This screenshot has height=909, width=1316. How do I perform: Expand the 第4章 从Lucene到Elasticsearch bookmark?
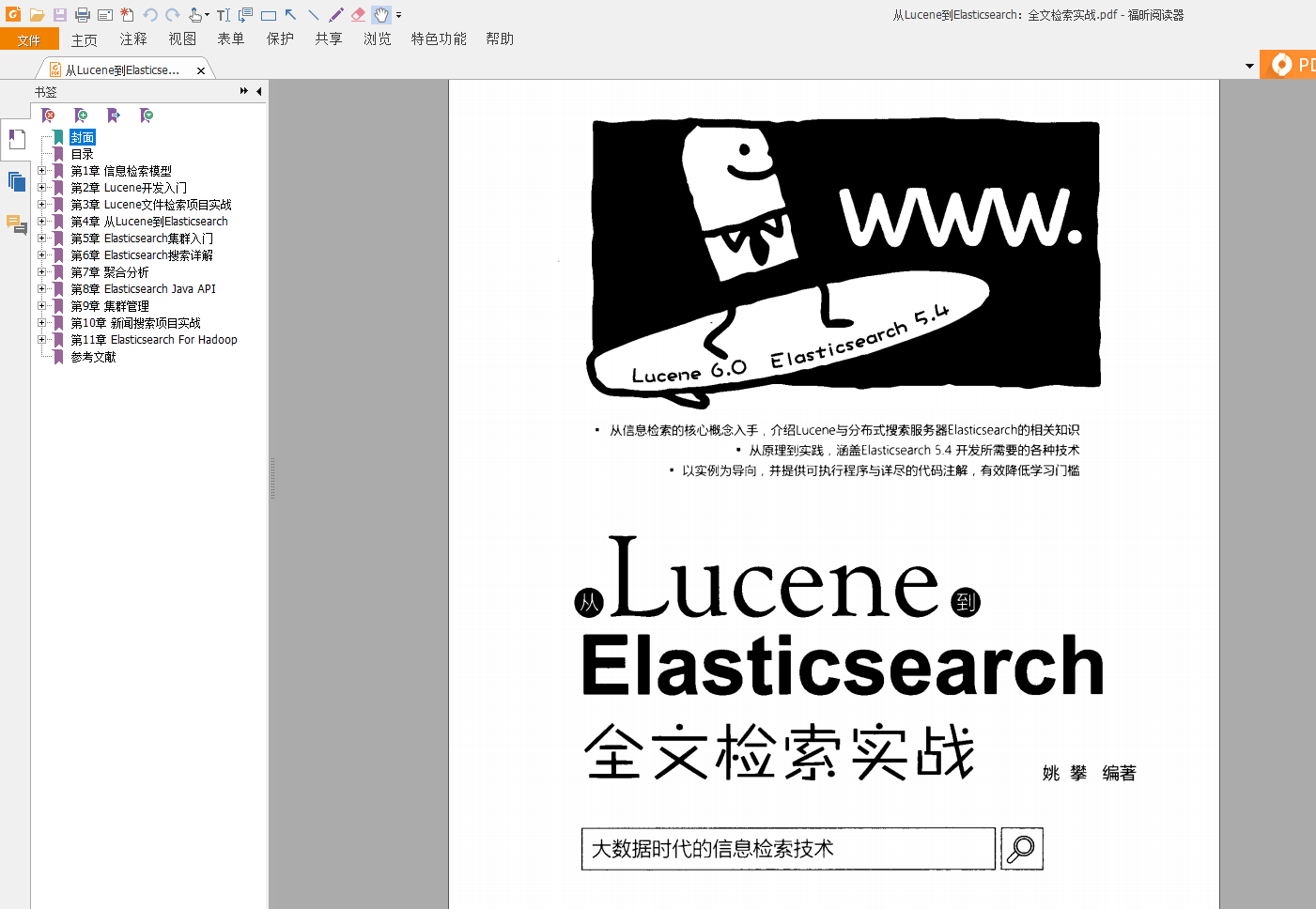[41, 222]
